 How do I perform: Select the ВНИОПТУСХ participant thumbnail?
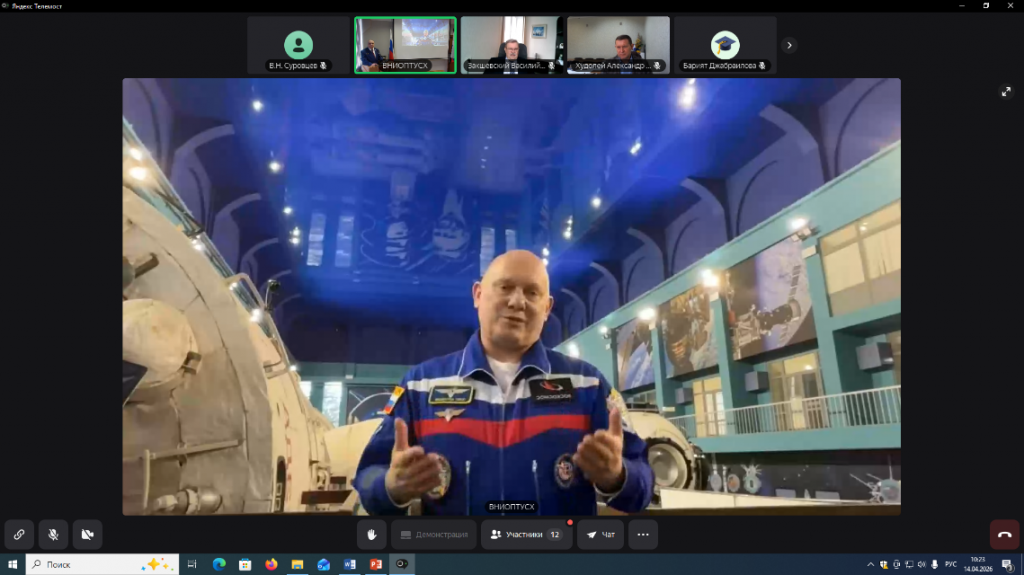pyautogui.click(x=405, y=45)
